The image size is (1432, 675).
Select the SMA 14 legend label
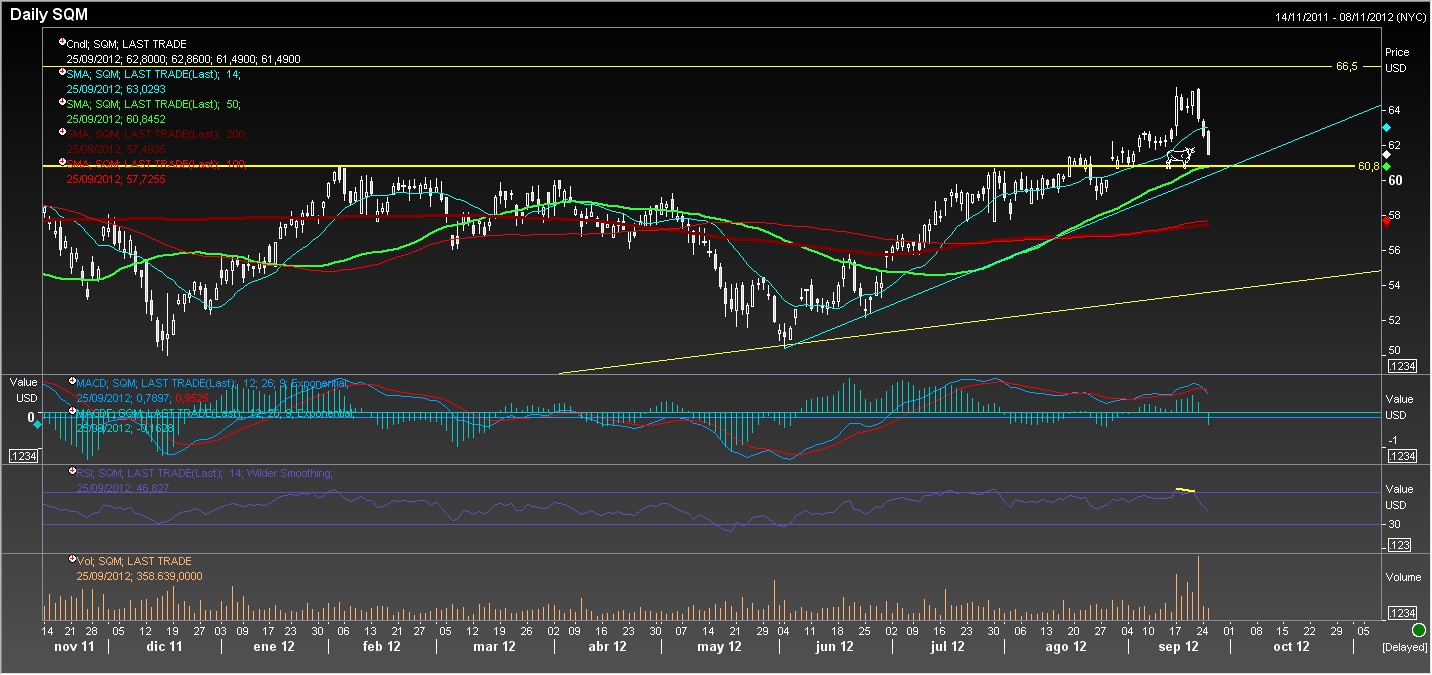(153, 74)
